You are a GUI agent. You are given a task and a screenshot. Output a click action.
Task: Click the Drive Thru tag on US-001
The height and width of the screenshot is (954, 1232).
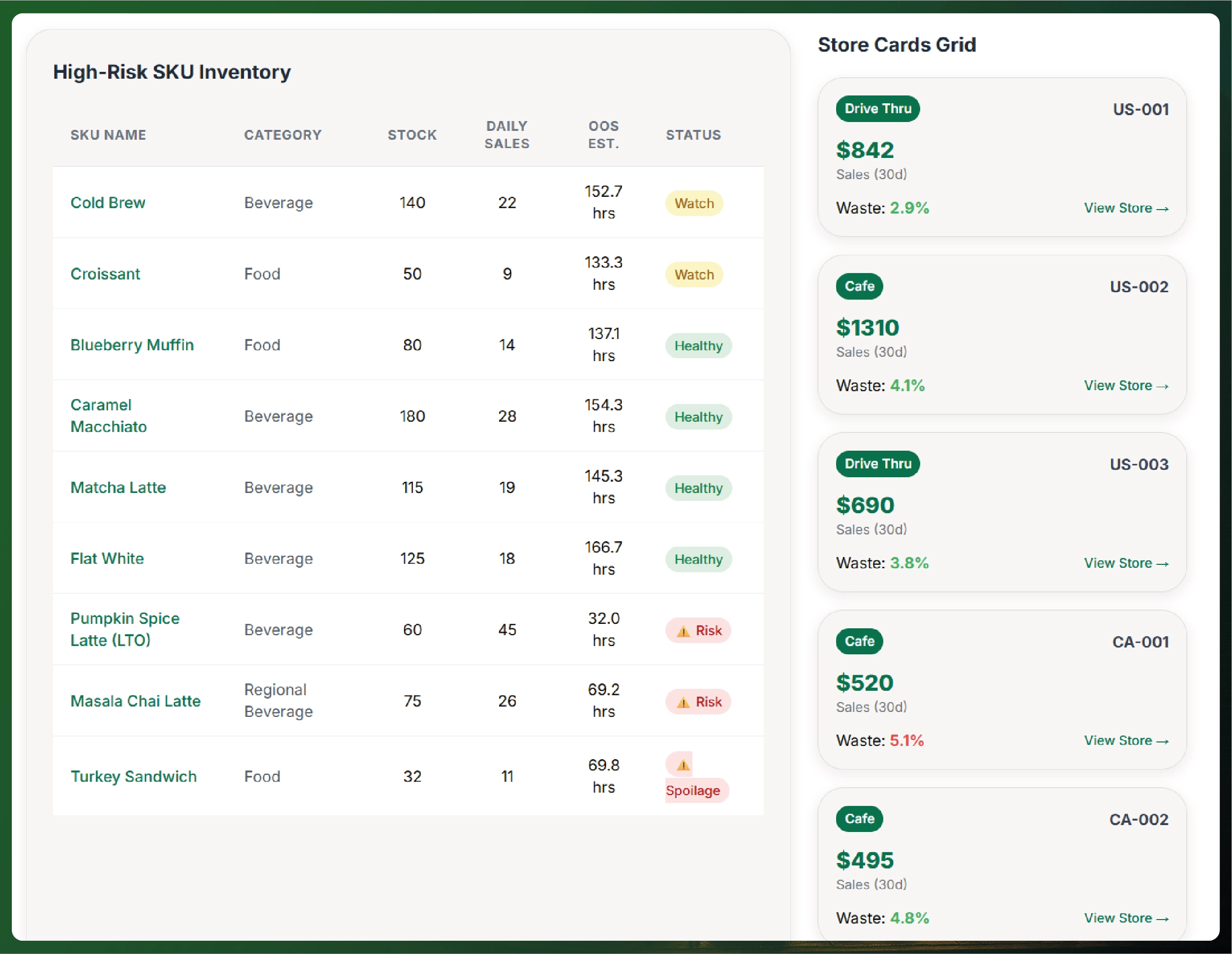[x=877, y=109]
